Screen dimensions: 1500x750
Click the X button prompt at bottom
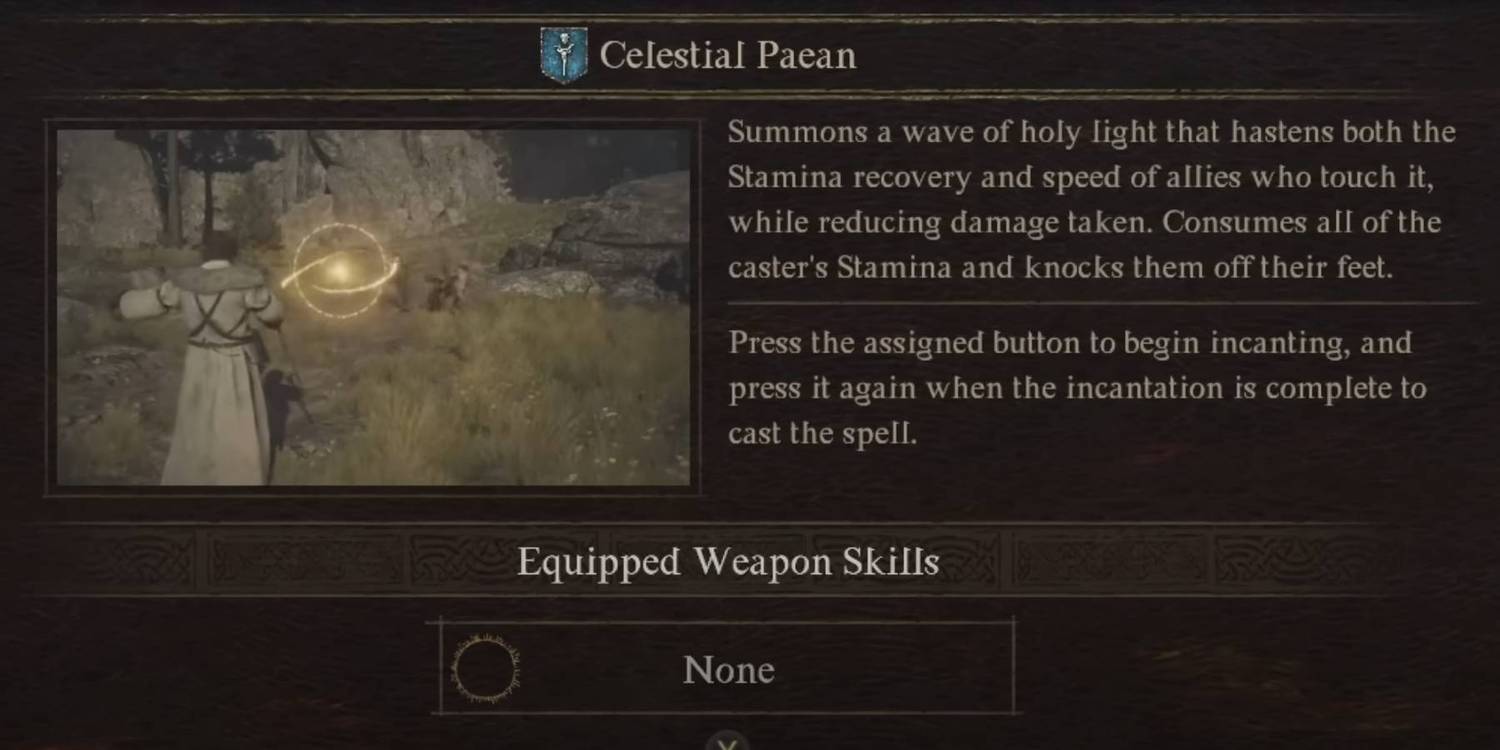[728, 742]
